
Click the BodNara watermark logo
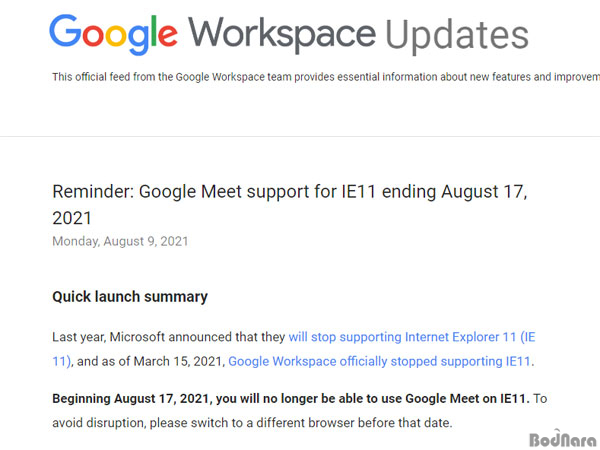562,439
